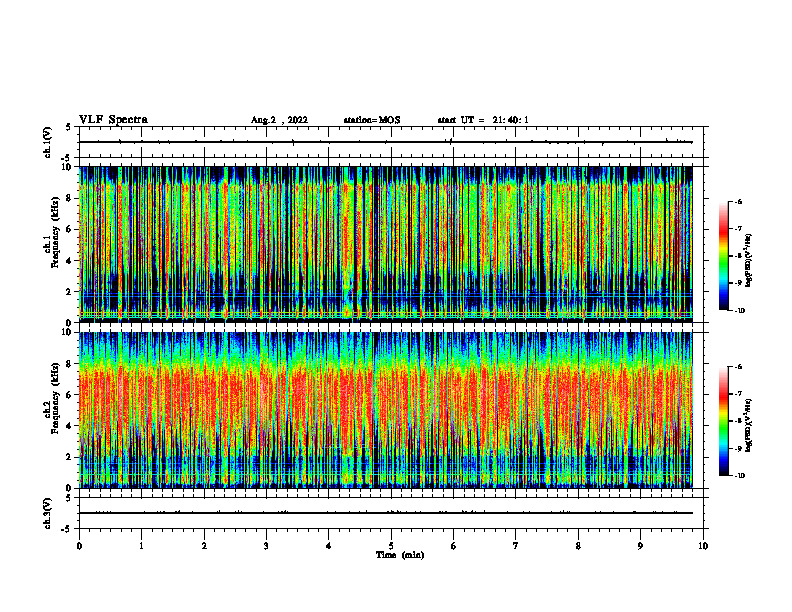The image size is (792, 612).
Task: Click the "VLF Spectra" plot title
Action: [113, 120]
